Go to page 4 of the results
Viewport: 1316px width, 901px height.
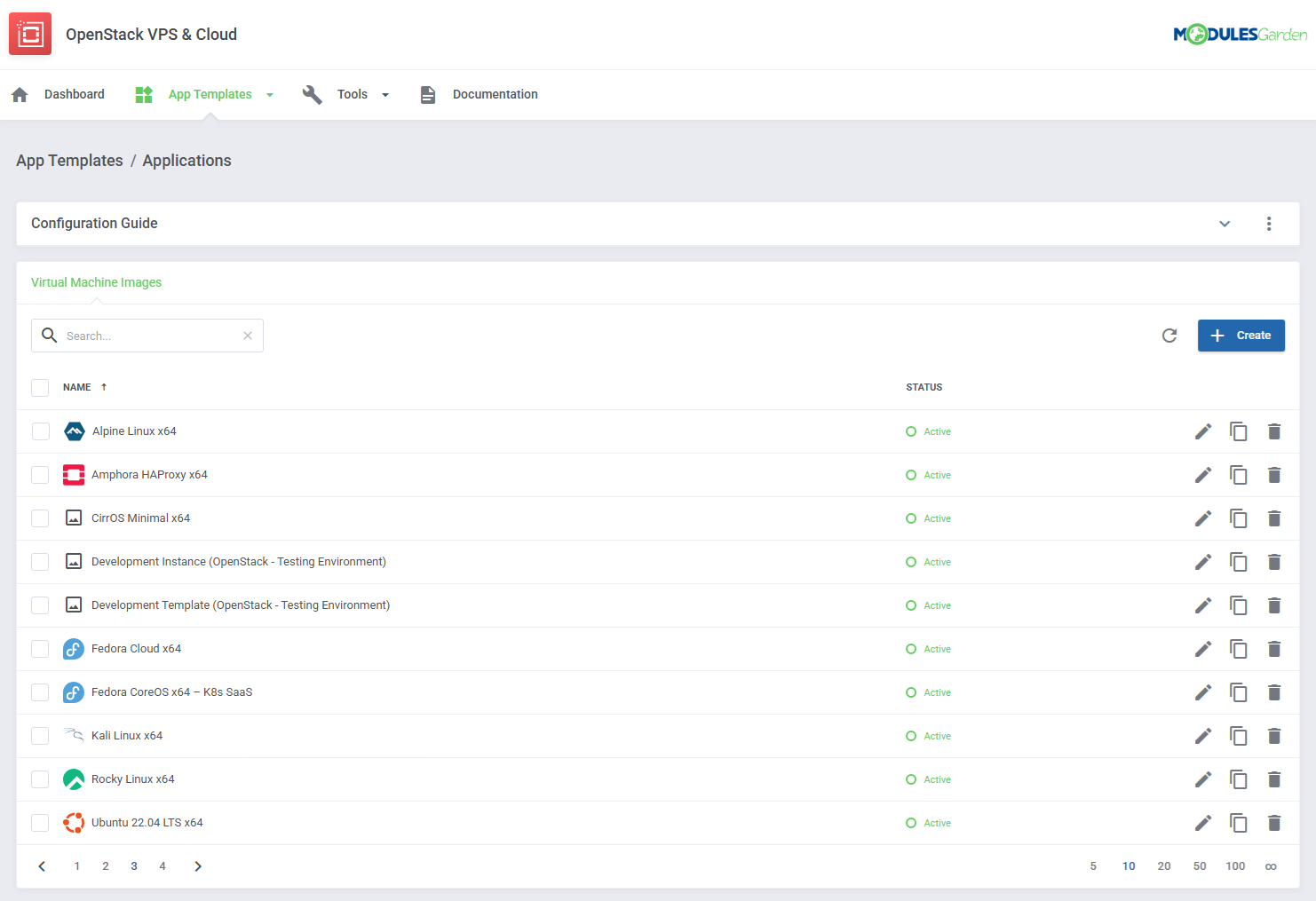tap(163, 865)
